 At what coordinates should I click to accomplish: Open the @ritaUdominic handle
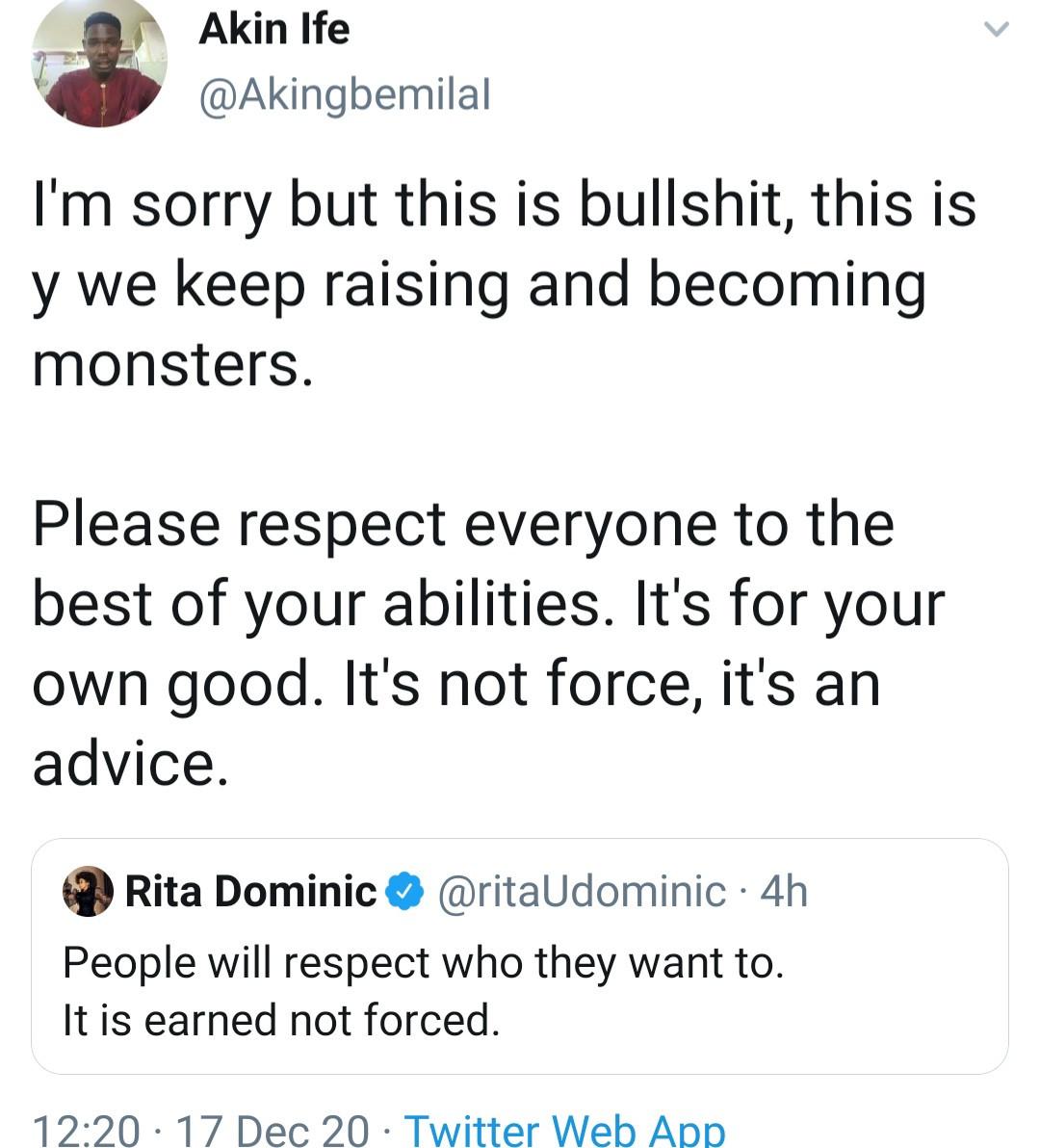click(582, 891)
